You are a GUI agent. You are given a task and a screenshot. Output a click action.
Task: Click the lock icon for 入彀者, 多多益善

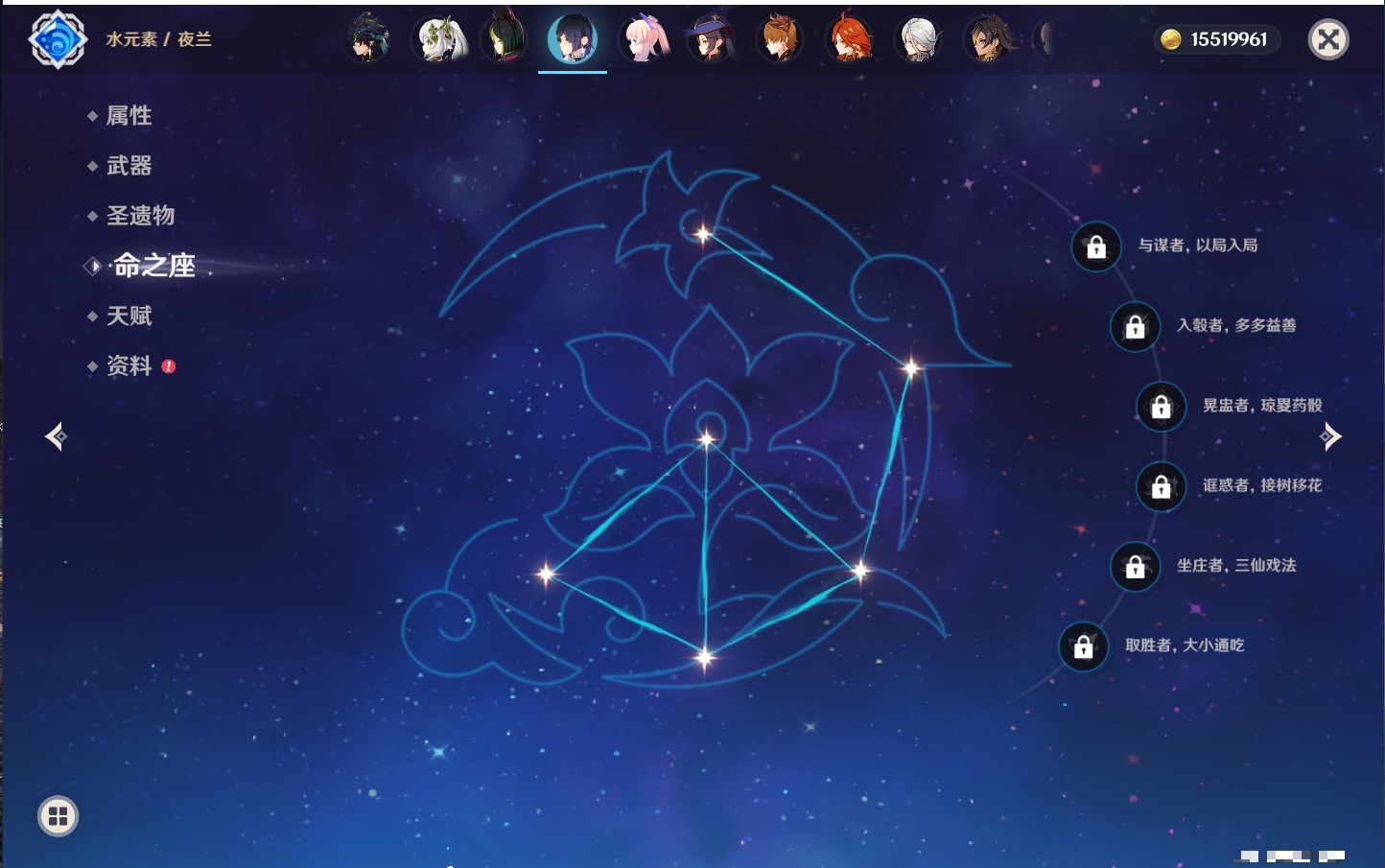pos(1136,326)
